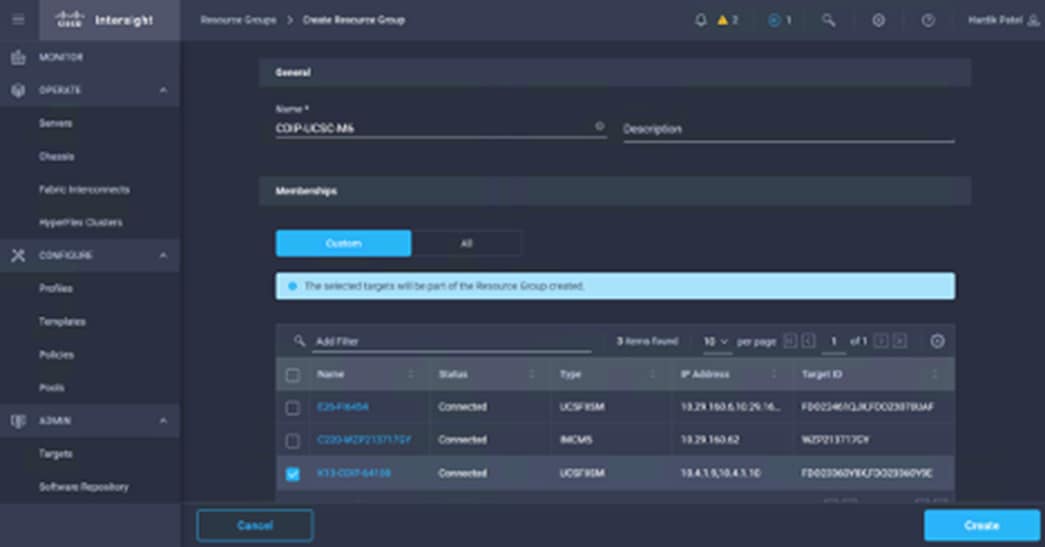This screenshot has height=547, width=1045.
Task: Open the first target name link
Action: point(343,406)
